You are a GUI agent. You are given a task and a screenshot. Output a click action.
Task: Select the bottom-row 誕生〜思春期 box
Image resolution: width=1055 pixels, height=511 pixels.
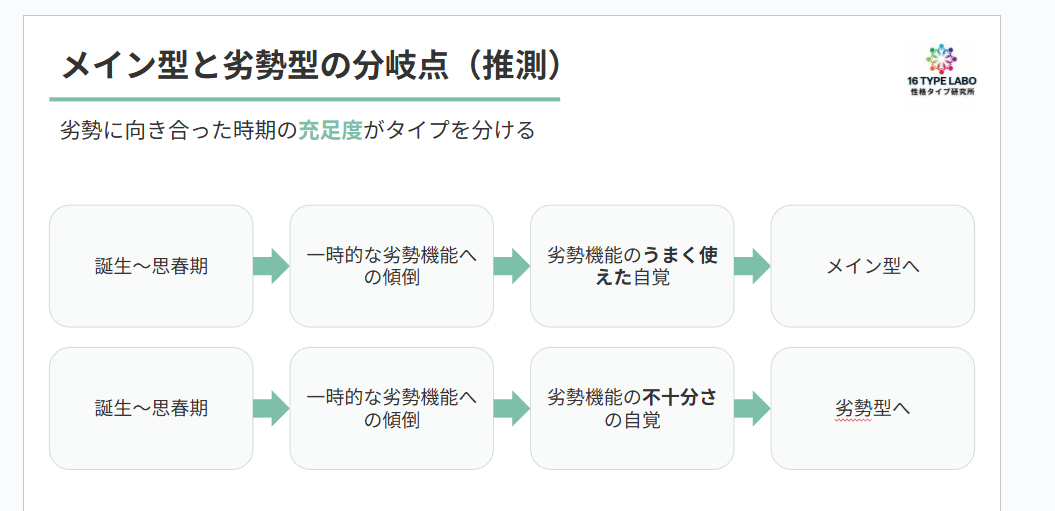[151, 408]
